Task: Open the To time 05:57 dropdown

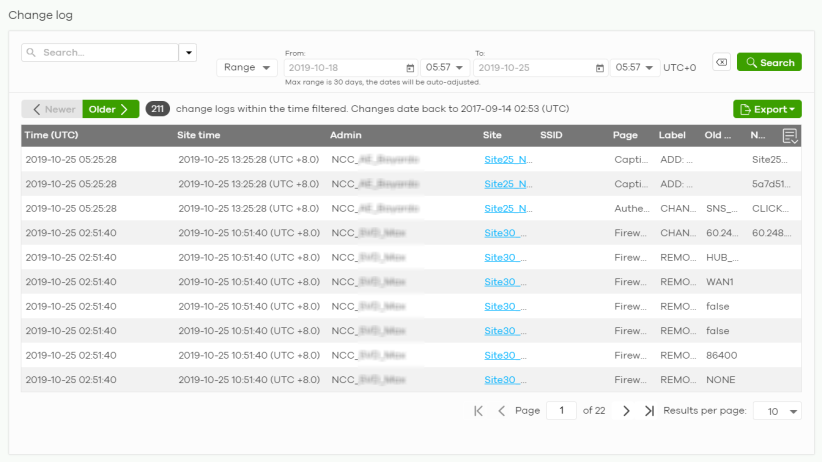Action: point(634,68)
